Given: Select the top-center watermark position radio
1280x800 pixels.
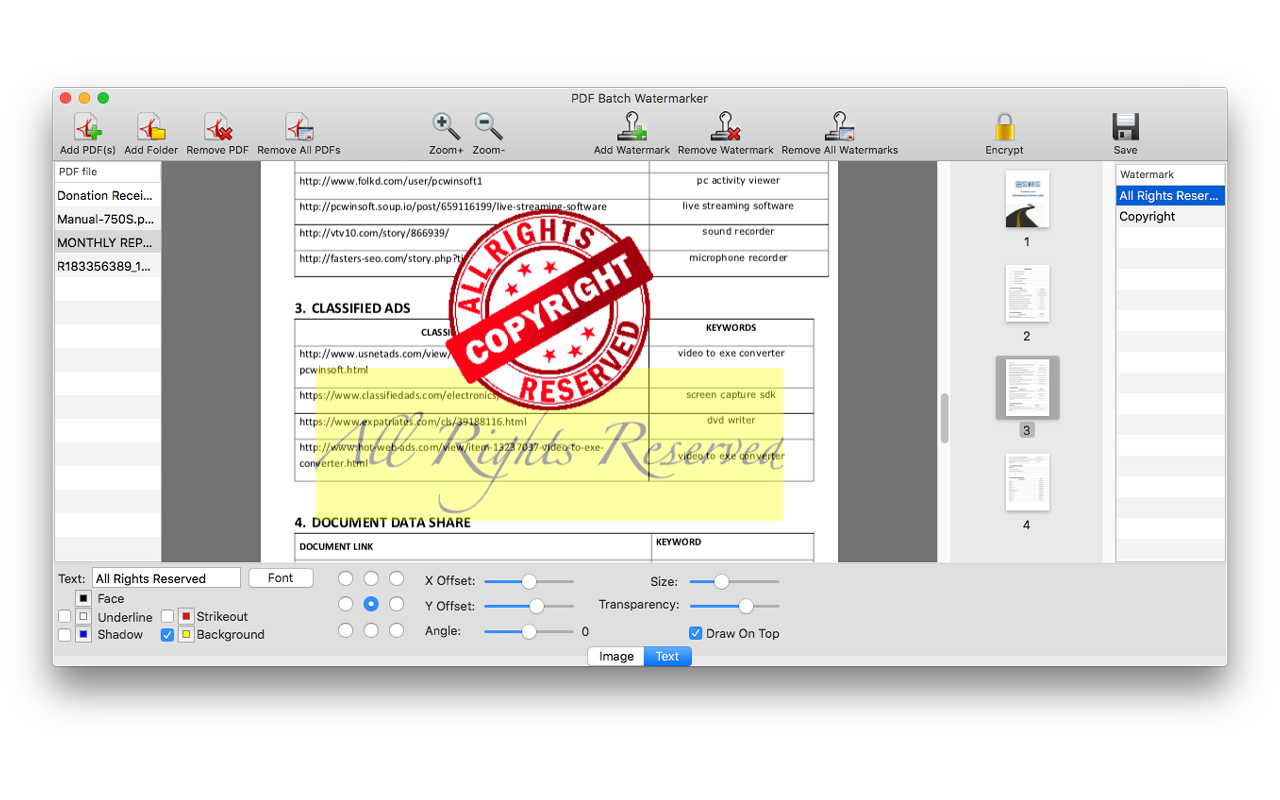Looking at the screenshot, I should tap(371, 578).
